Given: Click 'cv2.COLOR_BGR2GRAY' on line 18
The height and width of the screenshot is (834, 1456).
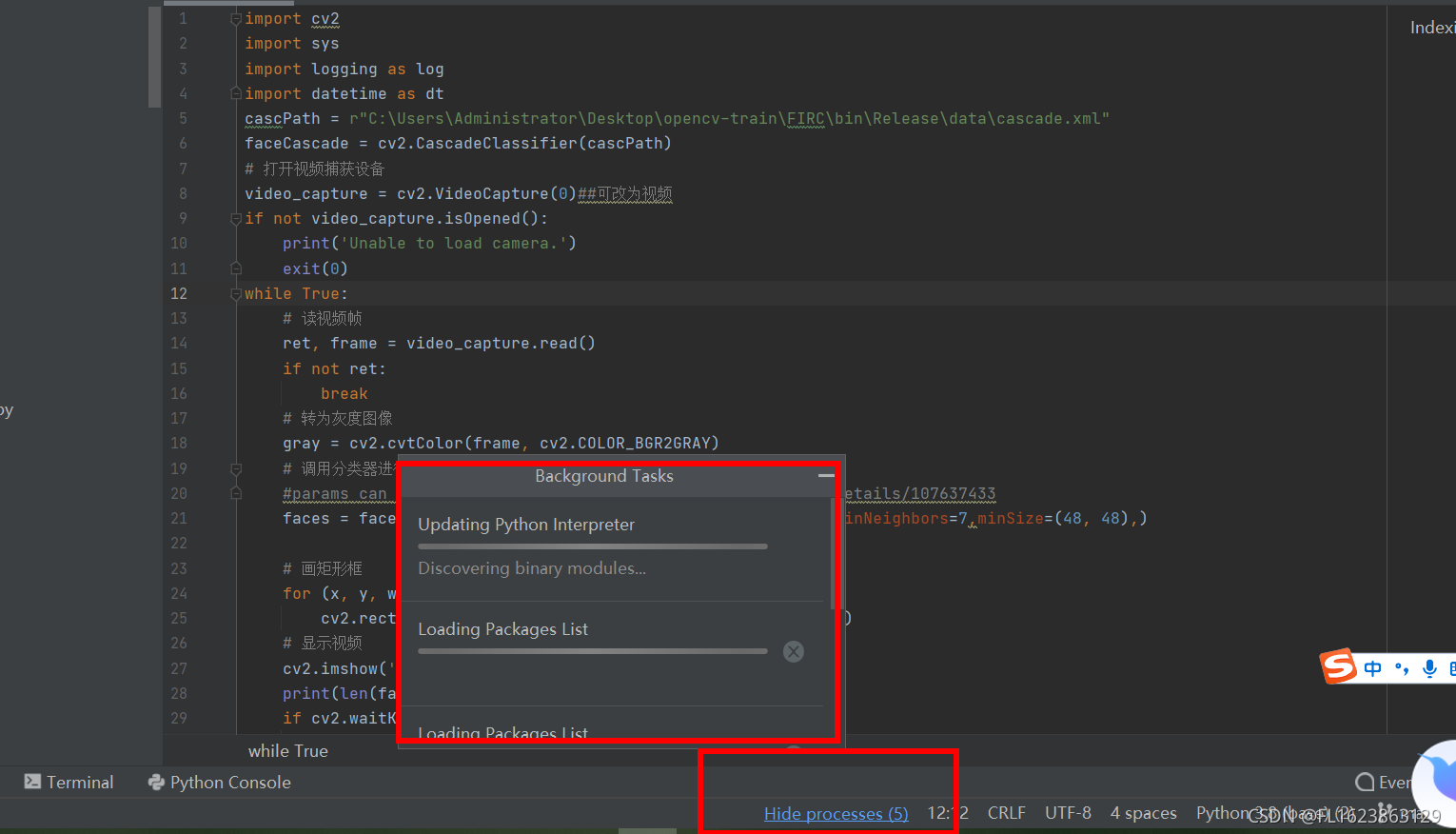Looking at the screenshot, I should pyautogui.click(x=625, y=443).
